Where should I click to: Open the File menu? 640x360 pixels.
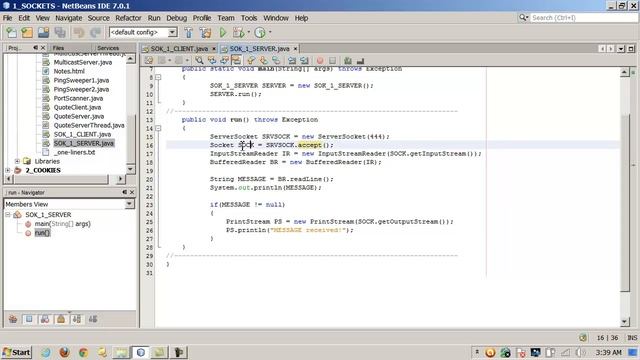click(7, 18)
